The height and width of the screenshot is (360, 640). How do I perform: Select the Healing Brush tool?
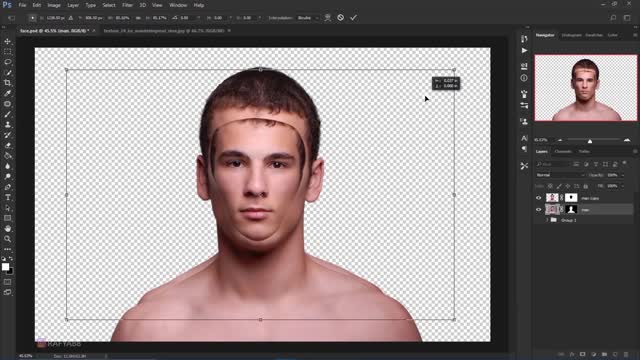[7, 104]
